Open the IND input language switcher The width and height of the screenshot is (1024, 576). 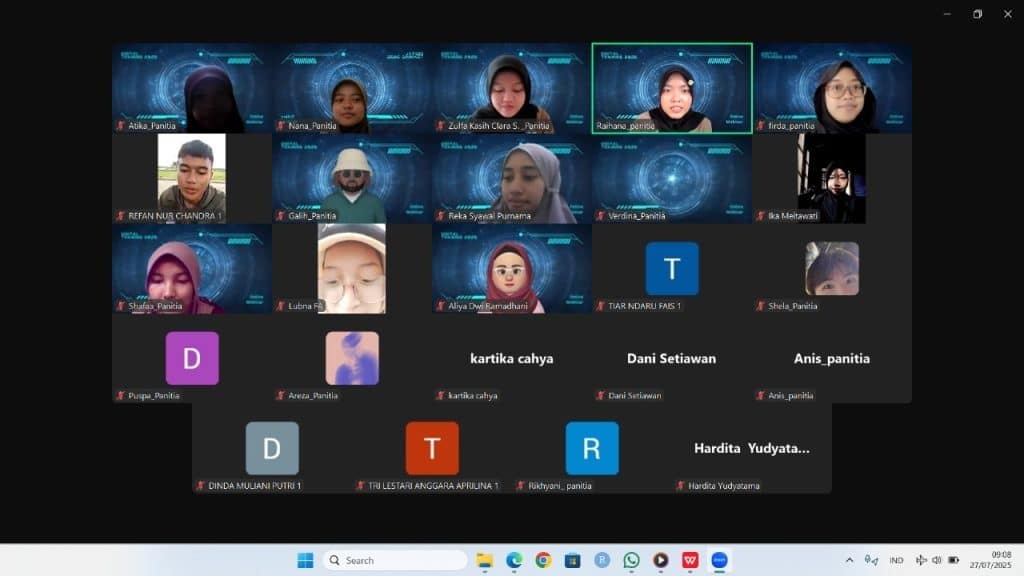click(x=896, y=560)
